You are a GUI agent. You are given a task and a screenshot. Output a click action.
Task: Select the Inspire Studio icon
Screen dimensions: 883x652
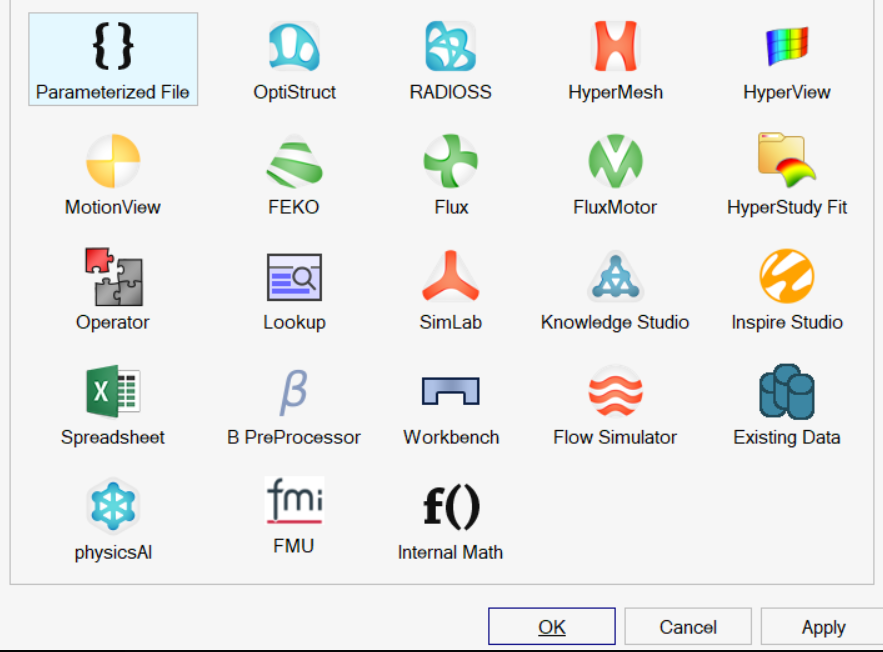787,276
